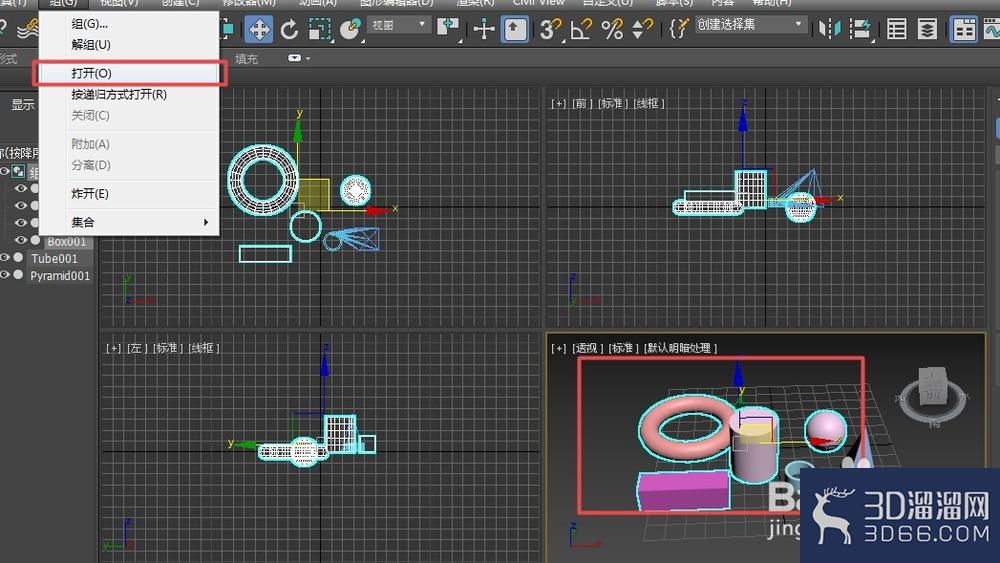The height and width of the screenshot is (563, 1000).
Task: Toggle 3D Snaps icon
Action: (x=550, y=29)
